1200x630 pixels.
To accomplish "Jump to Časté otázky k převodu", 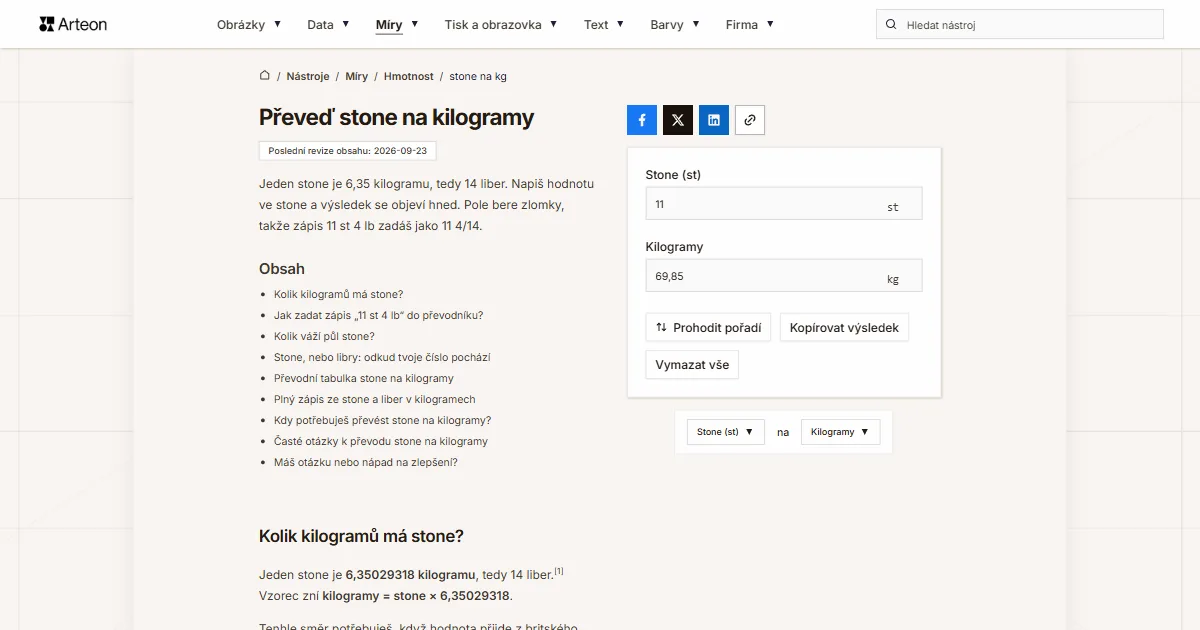I will coord(381,441).
